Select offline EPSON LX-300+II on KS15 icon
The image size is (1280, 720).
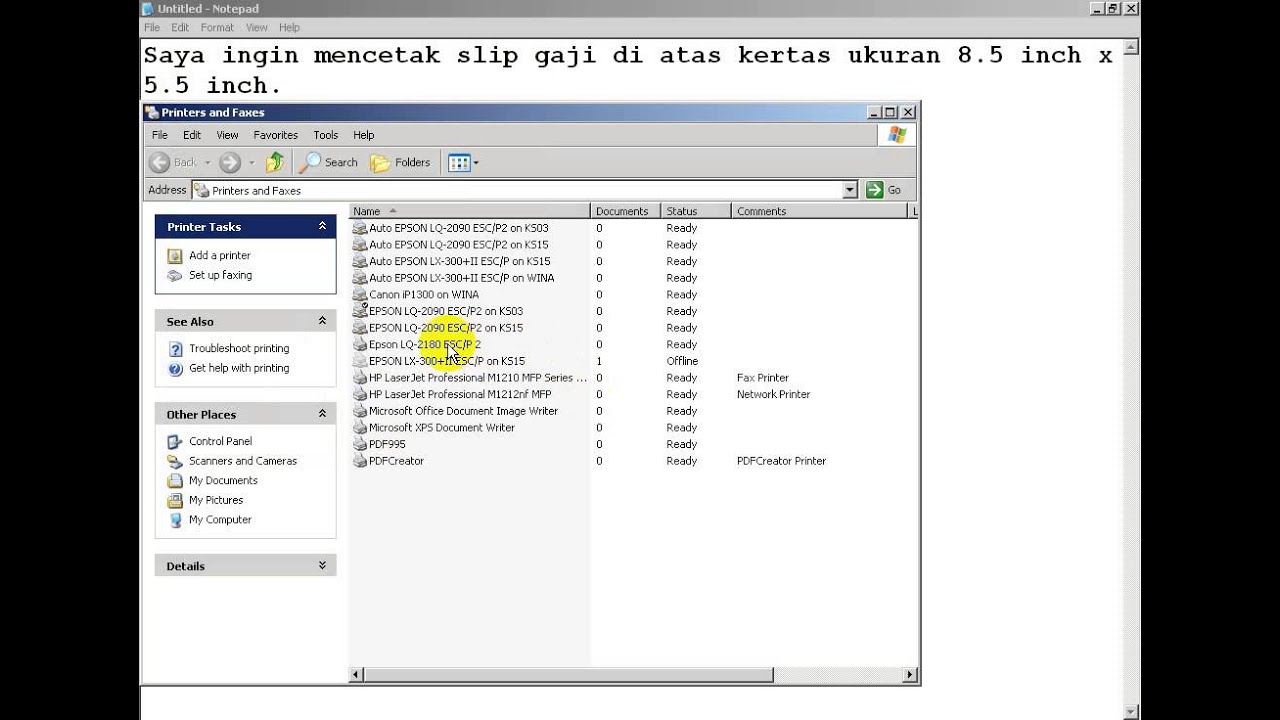pos(360,361)
